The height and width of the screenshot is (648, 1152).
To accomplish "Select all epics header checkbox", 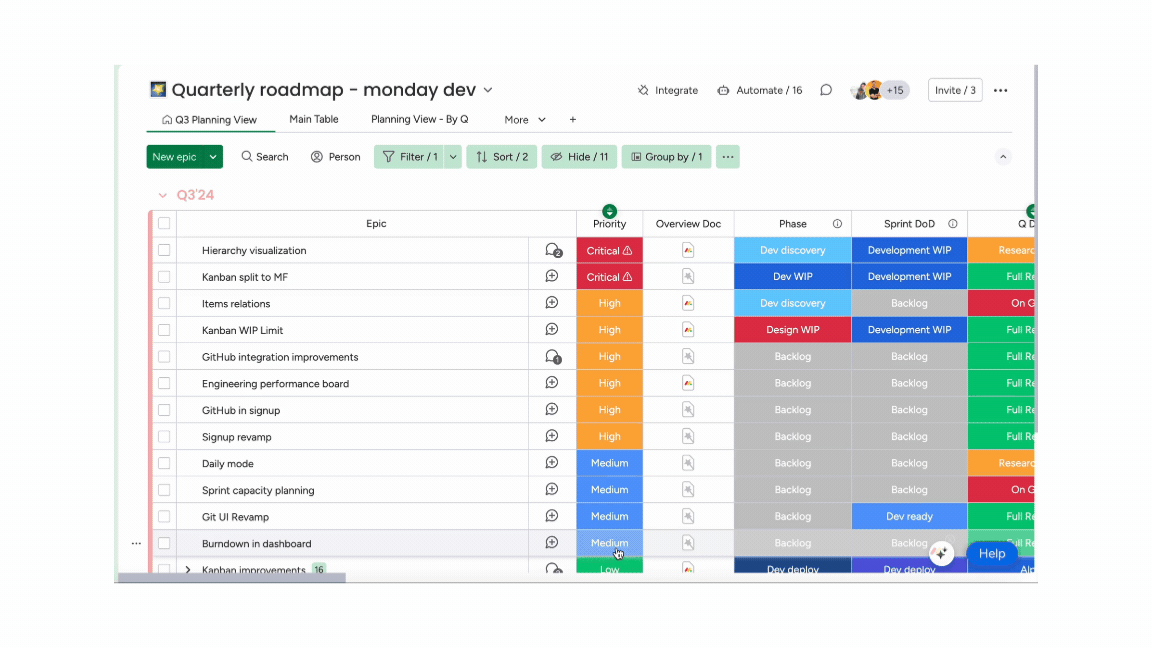I will pos(164,223).
